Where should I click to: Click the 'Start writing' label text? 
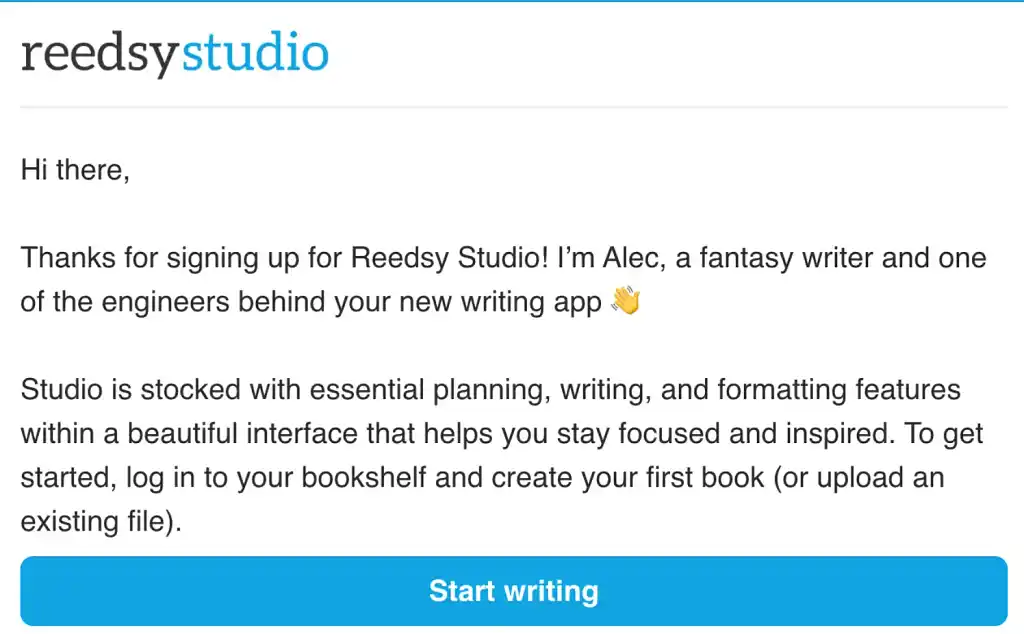(513, 590)
